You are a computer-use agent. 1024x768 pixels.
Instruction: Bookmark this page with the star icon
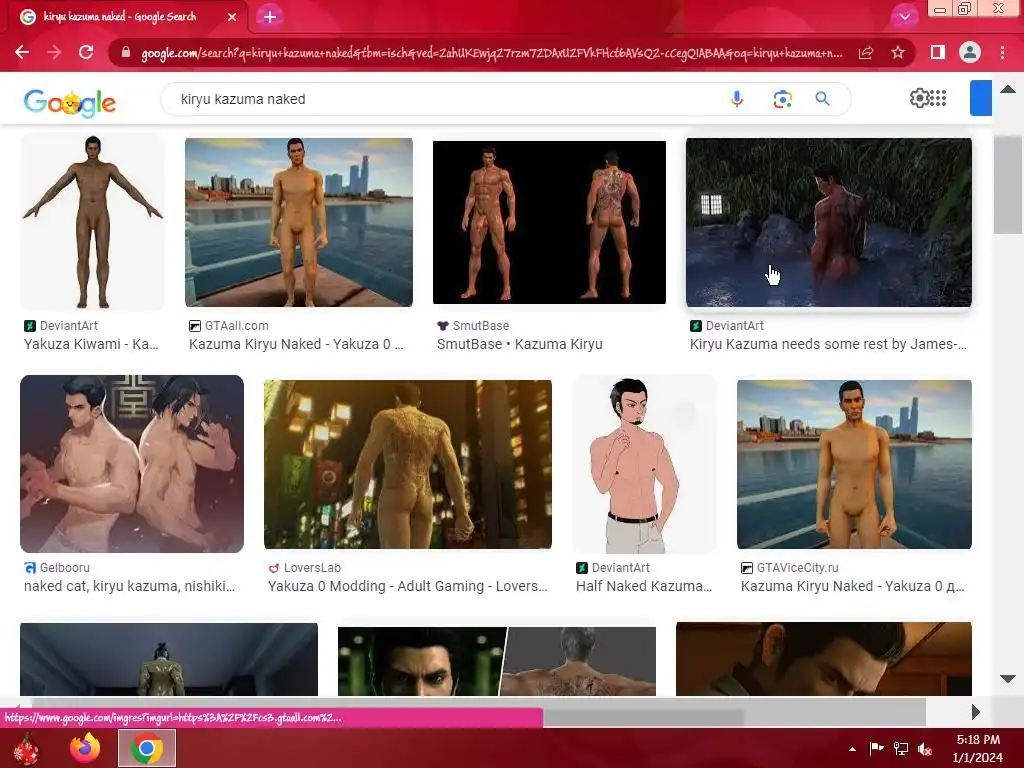pyautogui.click(x=898, y=52)
